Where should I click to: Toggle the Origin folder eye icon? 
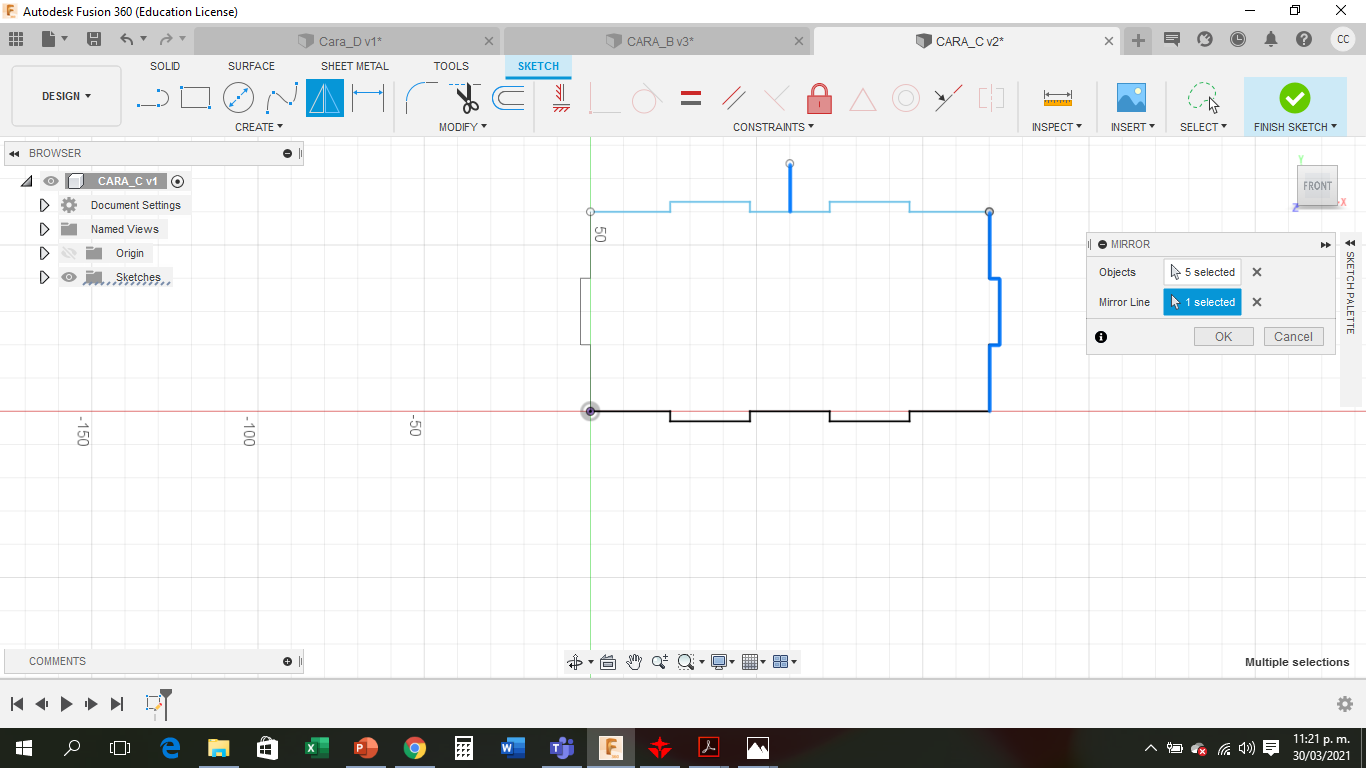(69, 253)
